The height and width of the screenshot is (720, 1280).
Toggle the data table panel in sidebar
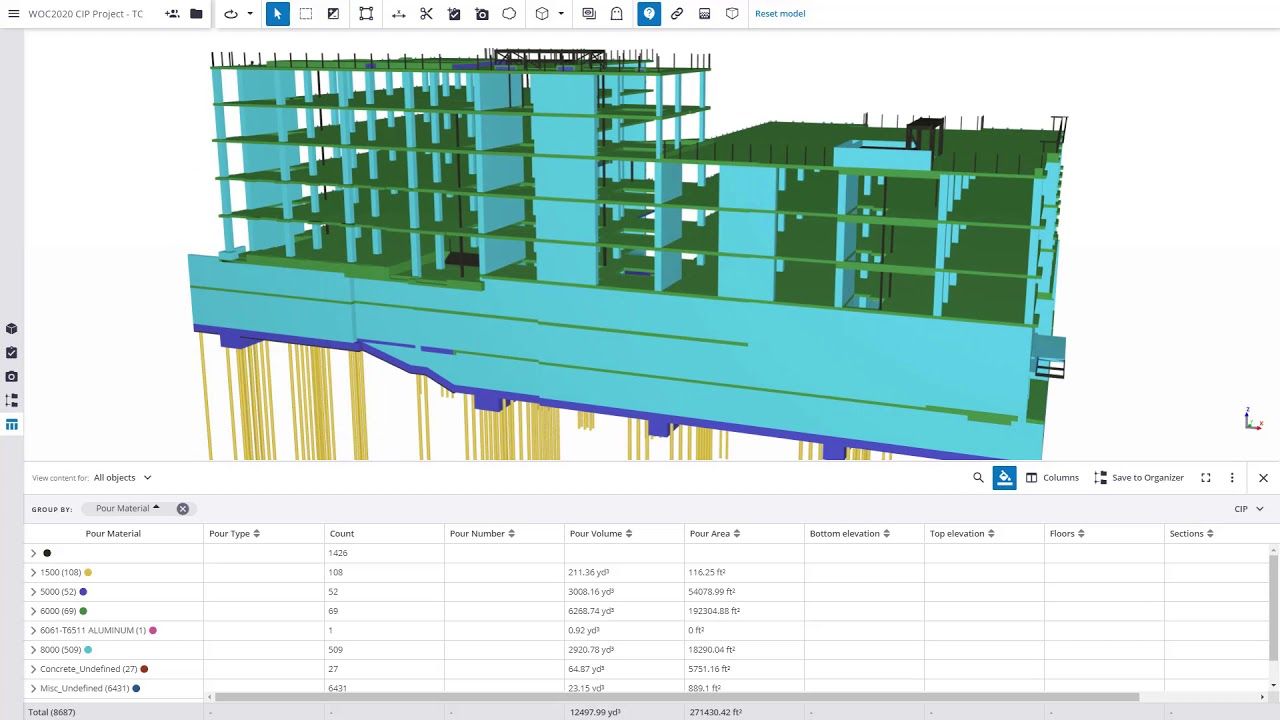[x=11, y=425]
